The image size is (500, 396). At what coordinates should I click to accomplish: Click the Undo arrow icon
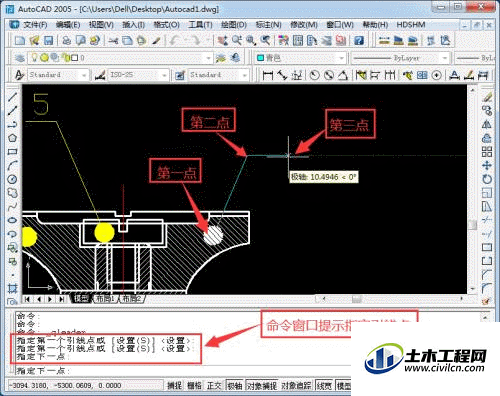pyautogui.click(x=174, y=41)
